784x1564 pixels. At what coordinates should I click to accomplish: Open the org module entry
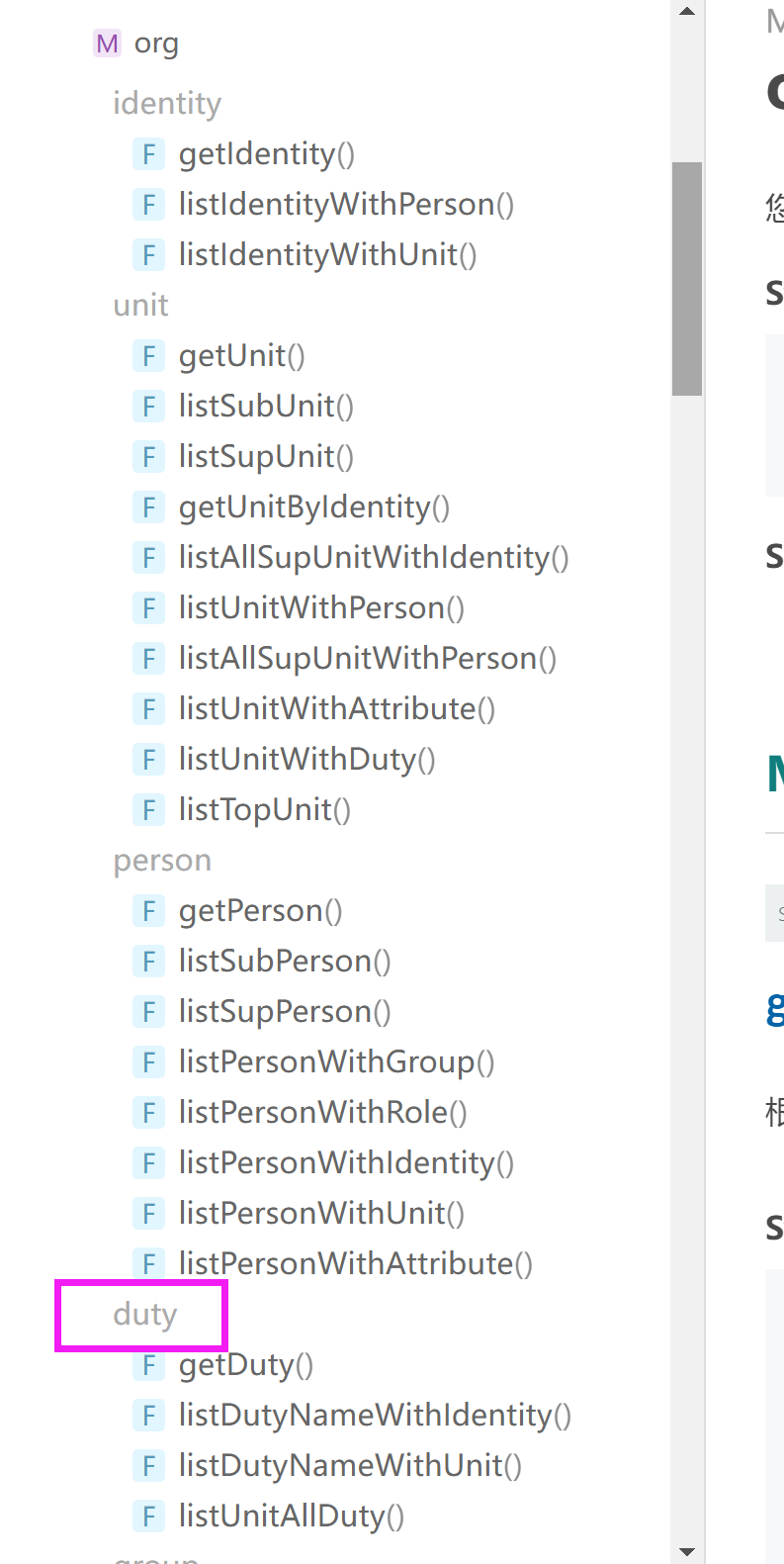click(x=156, y=44)
